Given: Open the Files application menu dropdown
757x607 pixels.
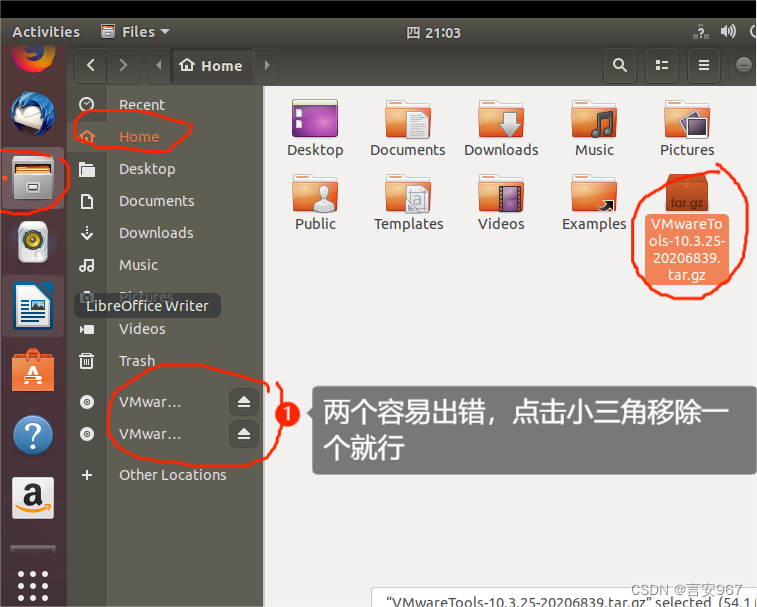Looking at the screenshot, I should (136, 32).
